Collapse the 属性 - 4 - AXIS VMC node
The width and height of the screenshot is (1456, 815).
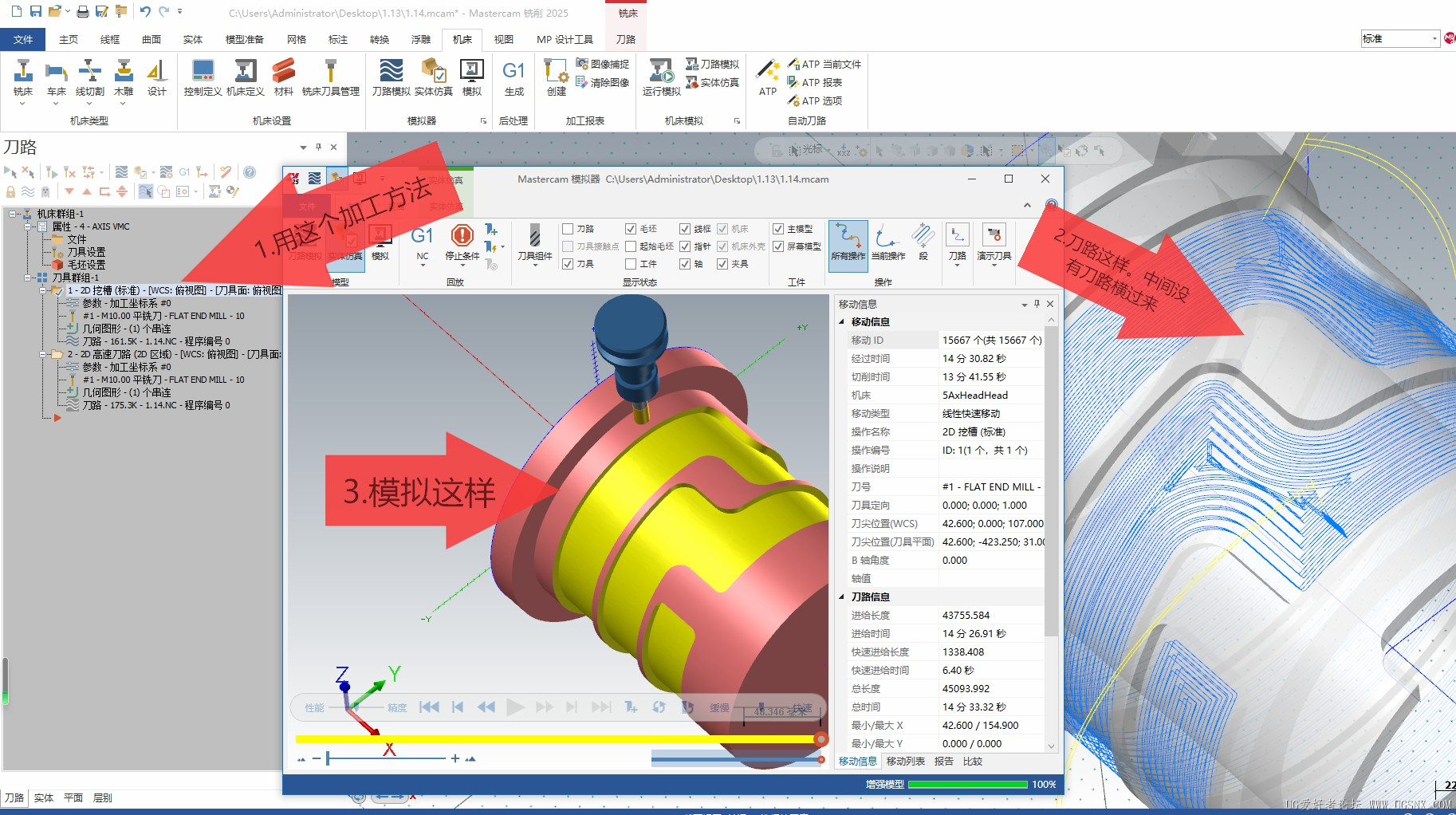coord(29,226)
